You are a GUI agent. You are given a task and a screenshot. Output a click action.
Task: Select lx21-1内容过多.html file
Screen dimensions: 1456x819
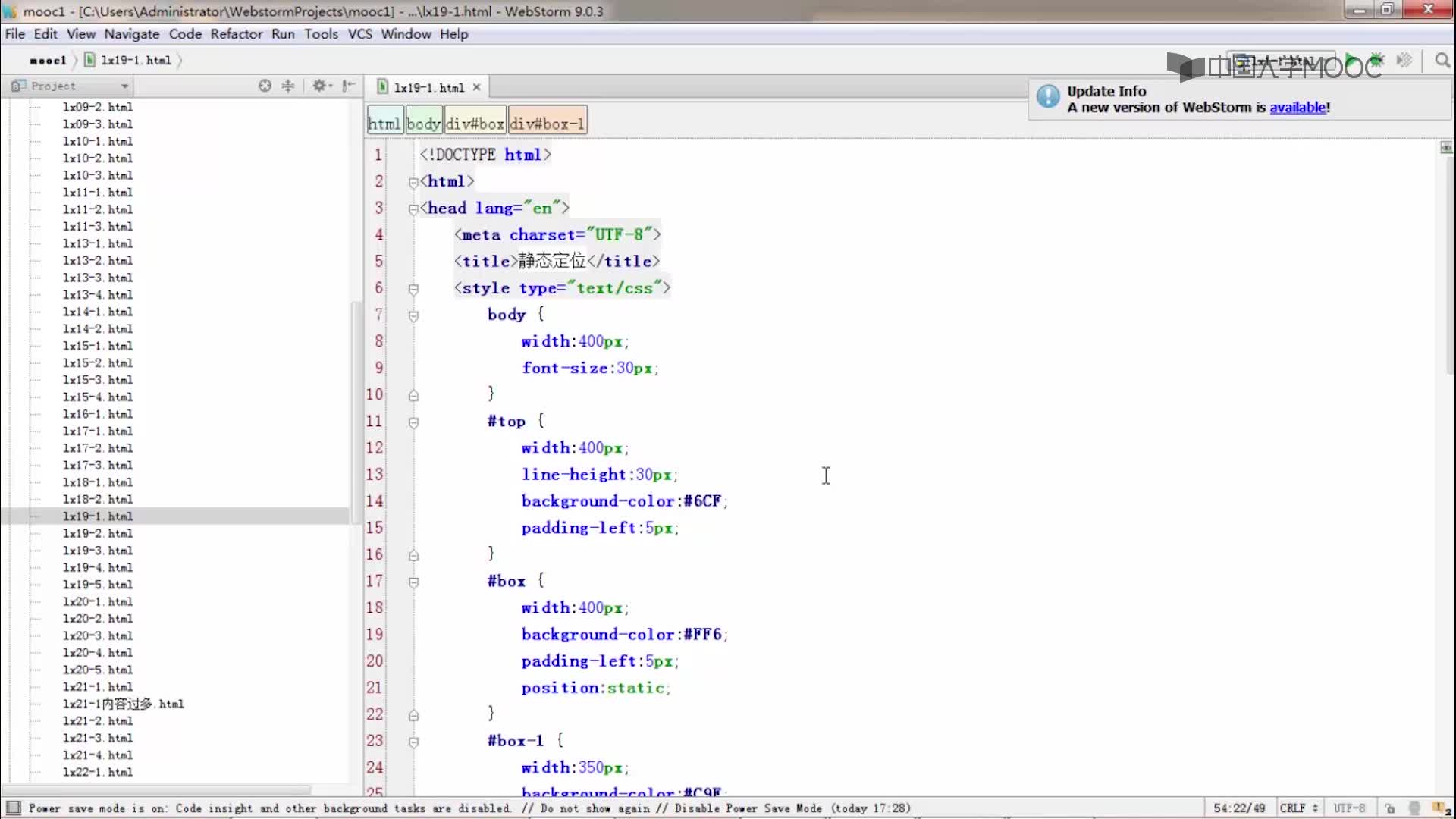coord(123,704)
